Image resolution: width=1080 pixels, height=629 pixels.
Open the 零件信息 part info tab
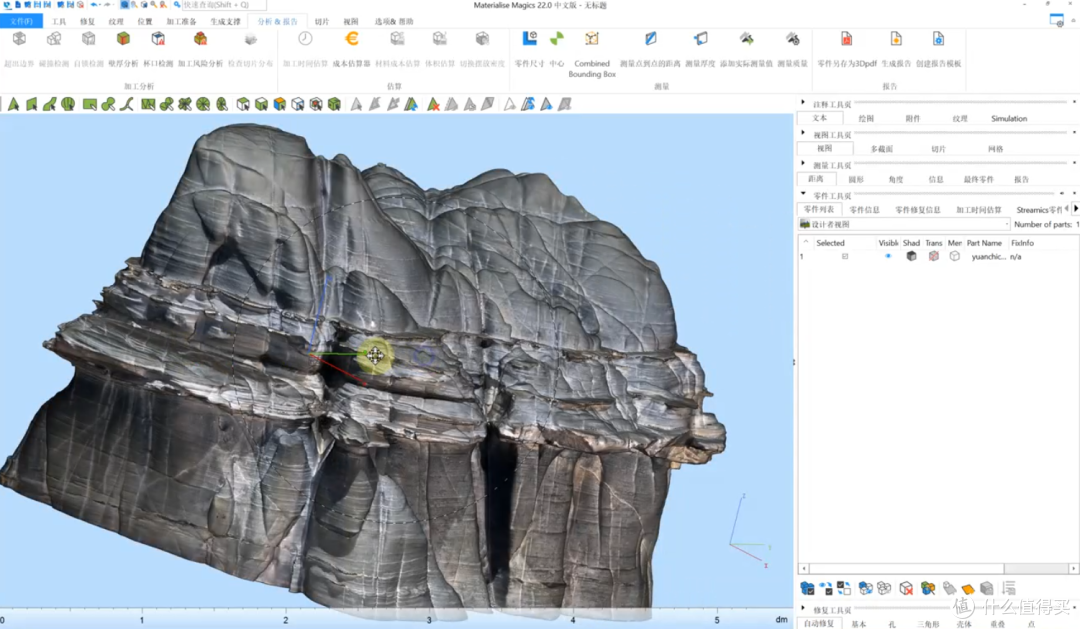pyautogui.click(x=864, y=209)
